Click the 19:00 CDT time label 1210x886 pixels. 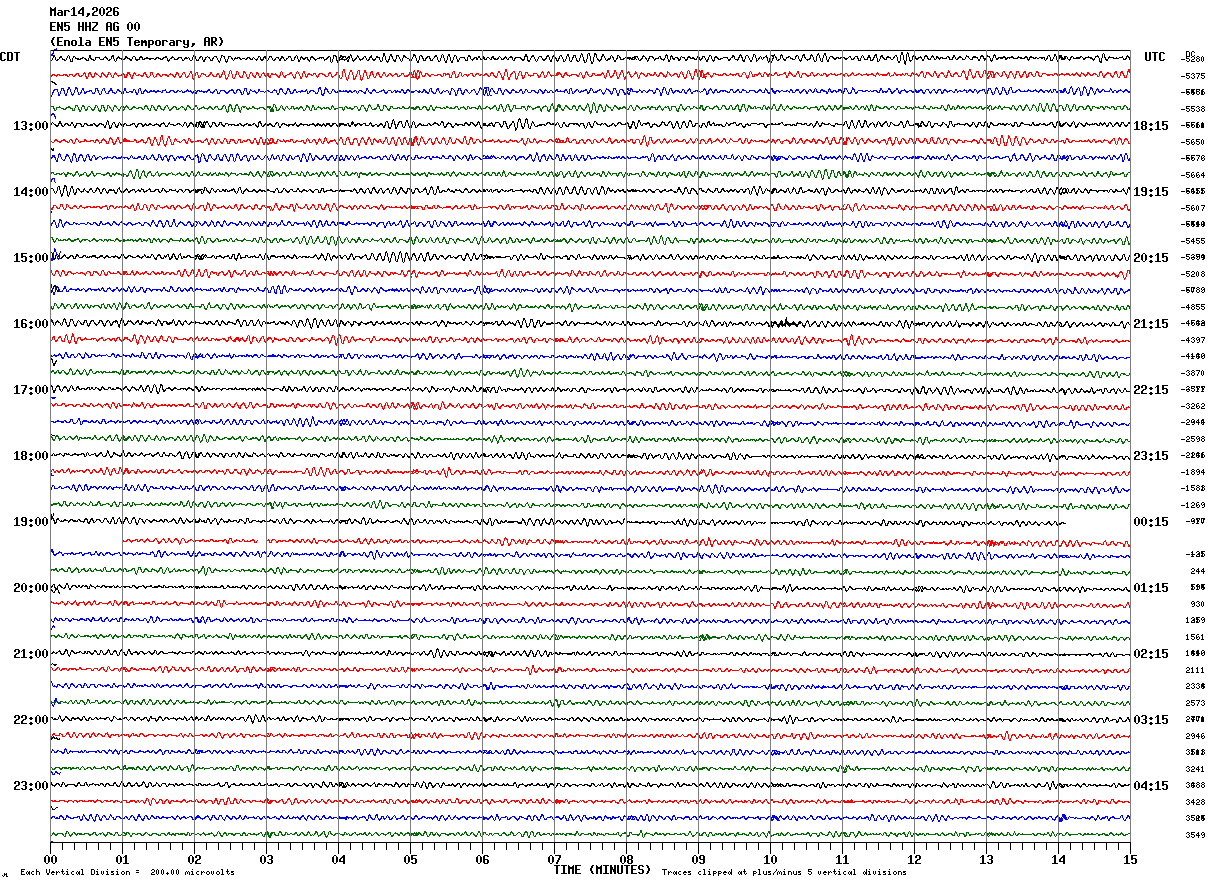tap(30, 522)
